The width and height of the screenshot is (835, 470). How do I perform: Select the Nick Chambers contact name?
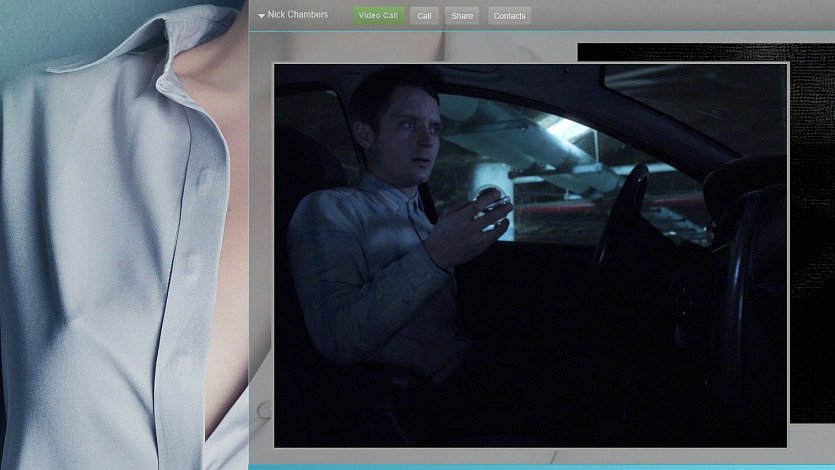point(297,15)
